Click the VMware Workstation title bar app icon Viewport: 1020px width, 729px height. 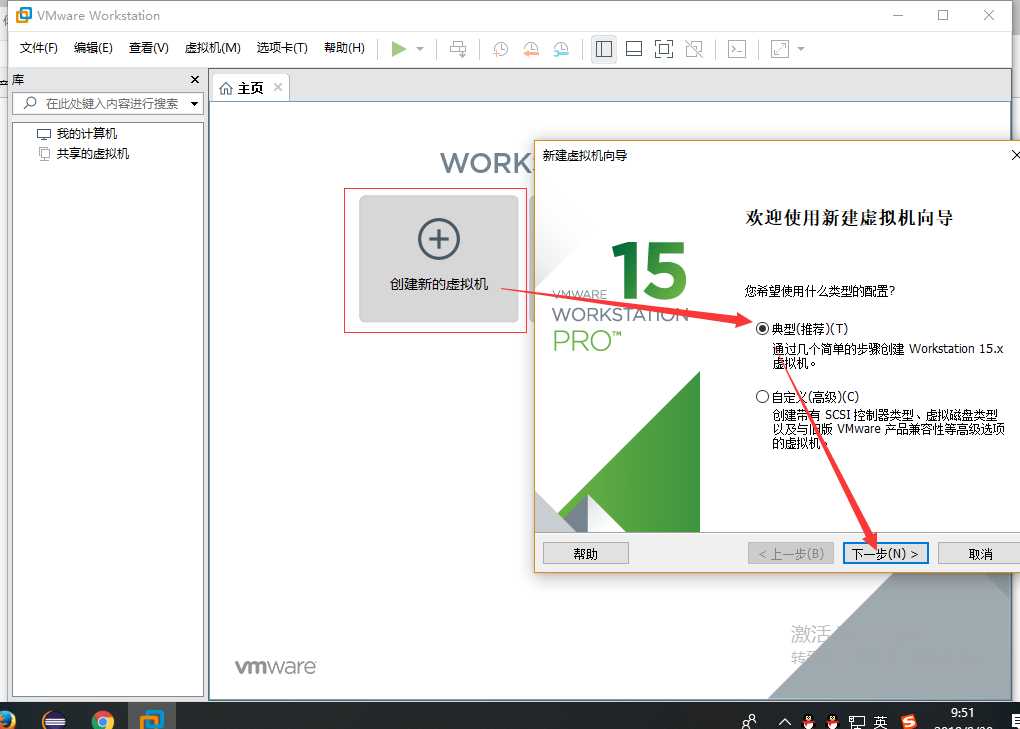(x=23, y=15)
